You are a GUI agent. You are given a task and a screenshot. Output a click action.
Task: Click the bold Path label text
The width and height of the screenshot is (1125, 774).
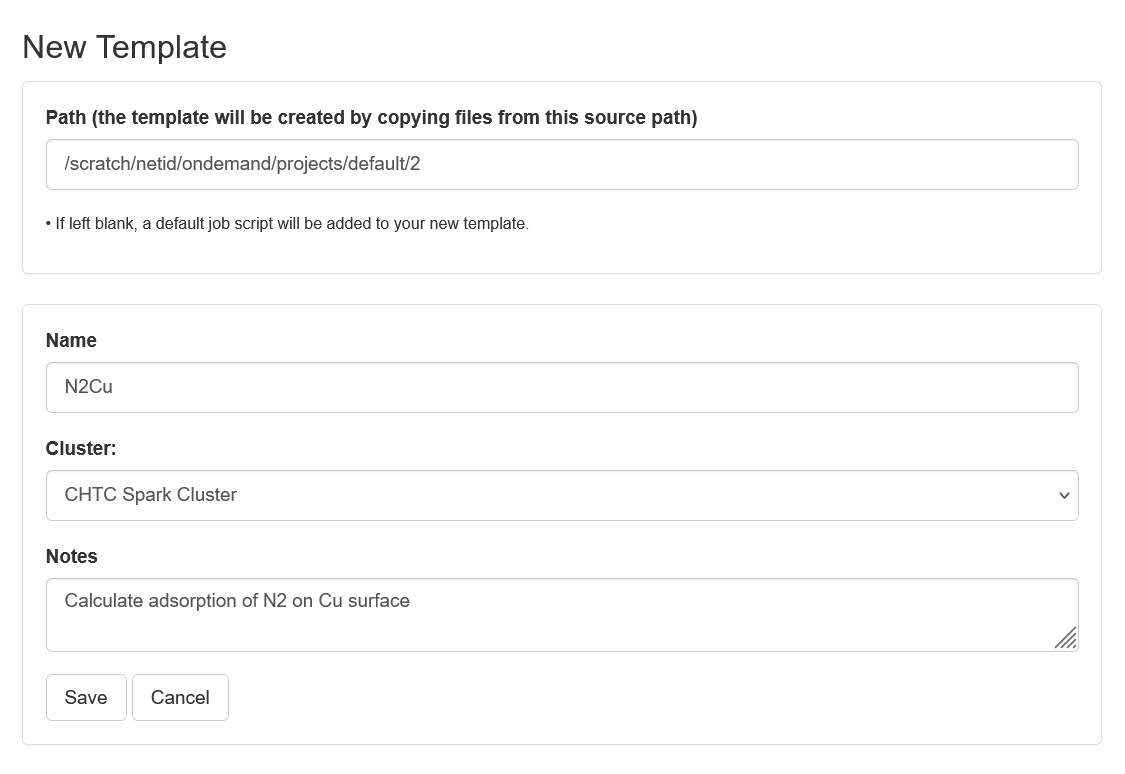371,118
